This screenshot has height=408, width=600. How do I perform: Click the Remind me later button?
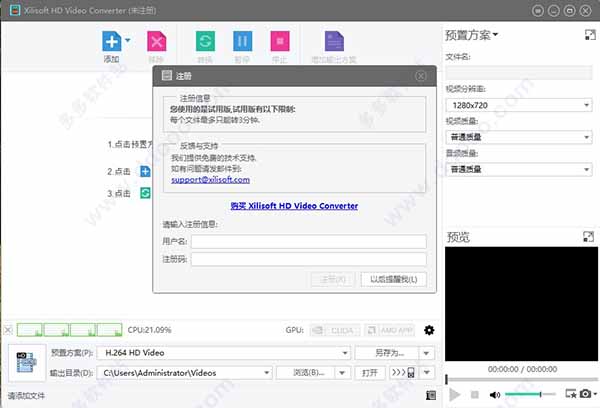point(393,279)
